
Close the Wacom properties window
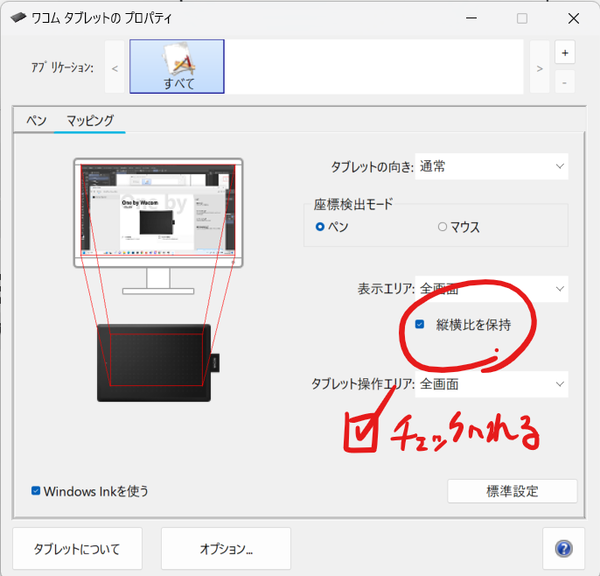coord(574,18)
